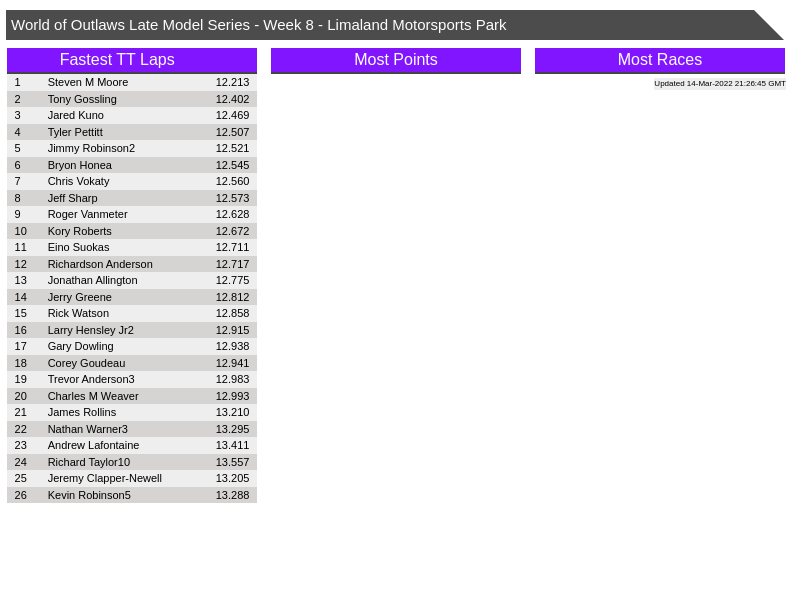Select Larry Hensley Jr2 row
This screenshot has width=800, height=600.
[90, 330]
